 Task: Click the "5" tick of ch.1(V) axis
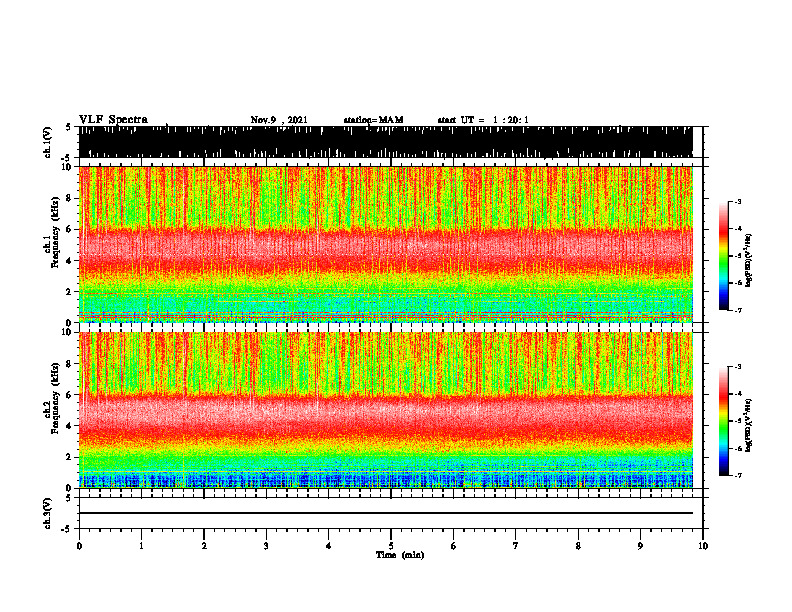click(68, 128)
